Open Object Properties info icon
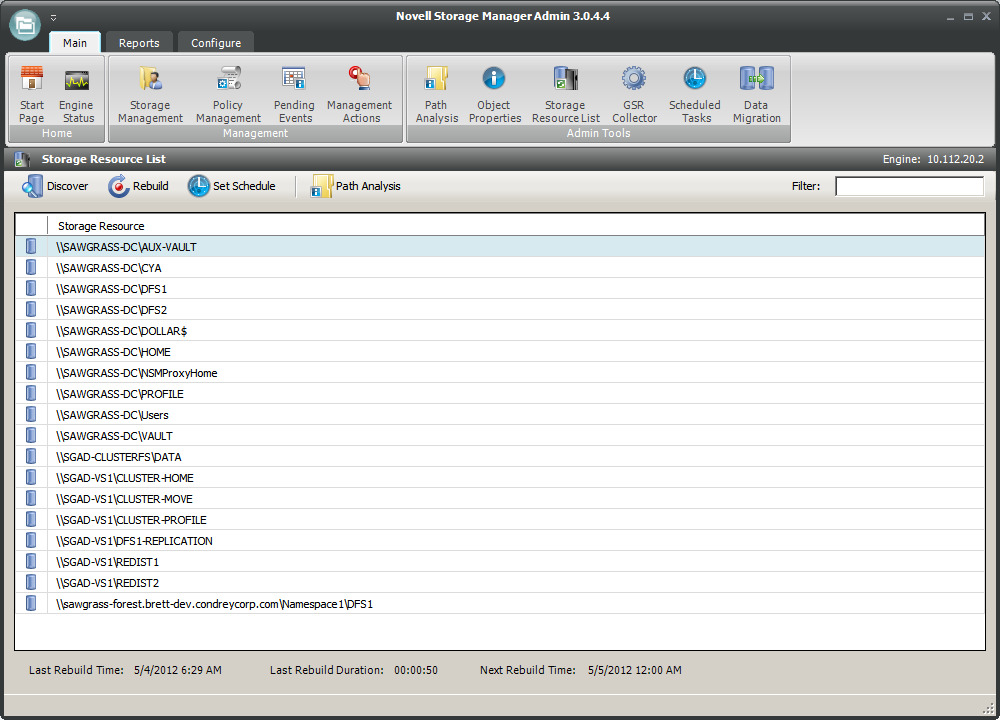Image resolution: width=1000 pixels, height=720 pixels. (494, 94)
